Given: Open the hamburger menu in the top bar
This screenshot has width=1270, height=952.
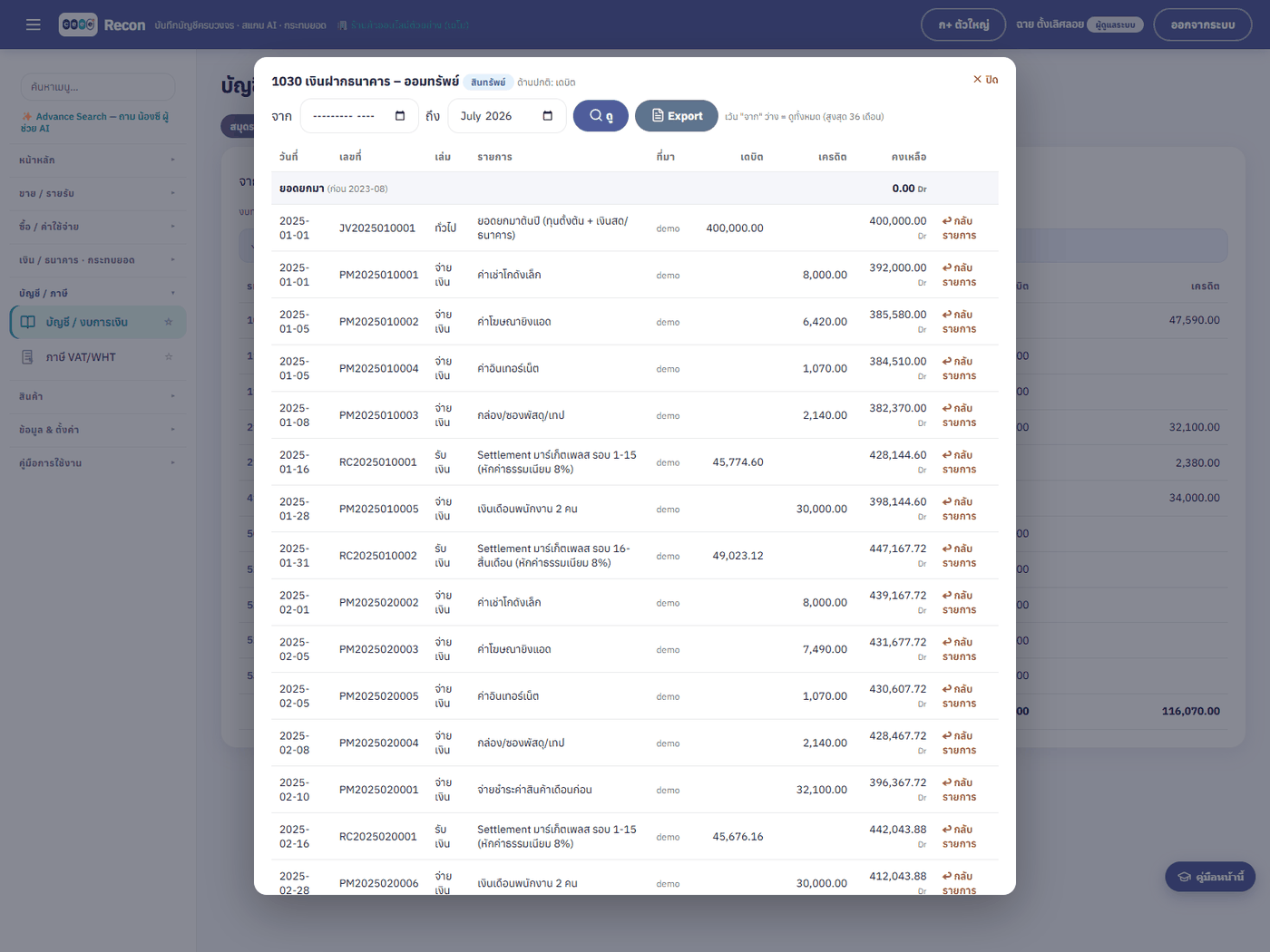Looking at the screenshot, I should tap(34, 24).
